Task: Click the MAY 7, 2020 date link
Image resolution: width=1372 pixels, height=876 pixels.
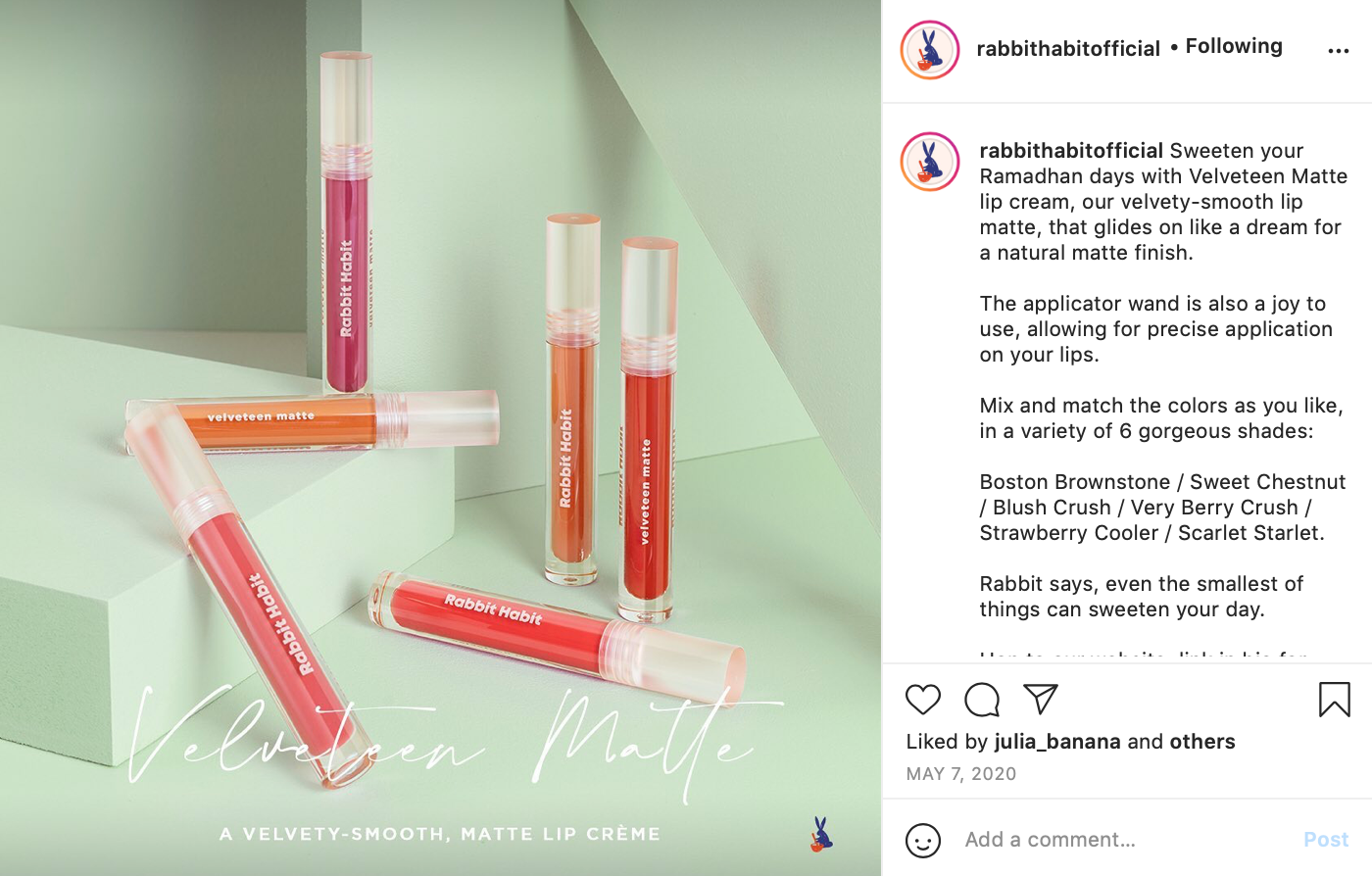Action: point(961,774)
